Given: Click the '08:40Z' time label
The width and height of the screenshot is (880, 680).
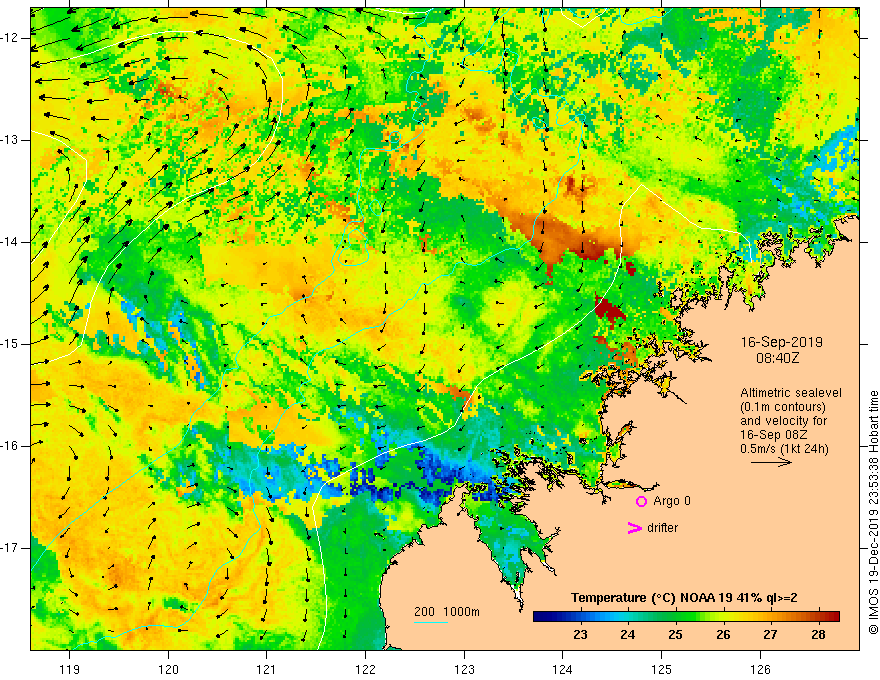Looking at the screenshot, I should tap(777, 357).
